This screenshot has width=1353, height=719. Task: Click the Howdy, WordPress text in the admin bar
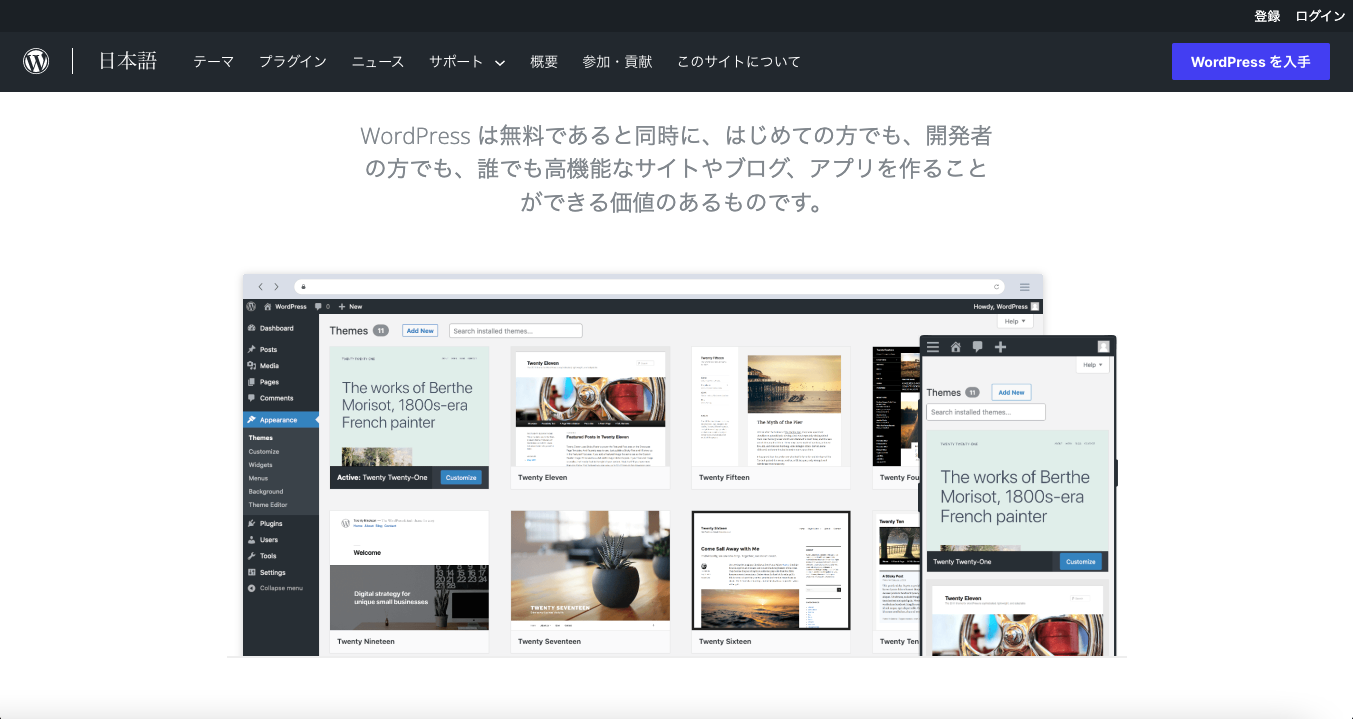(1000, 306)
